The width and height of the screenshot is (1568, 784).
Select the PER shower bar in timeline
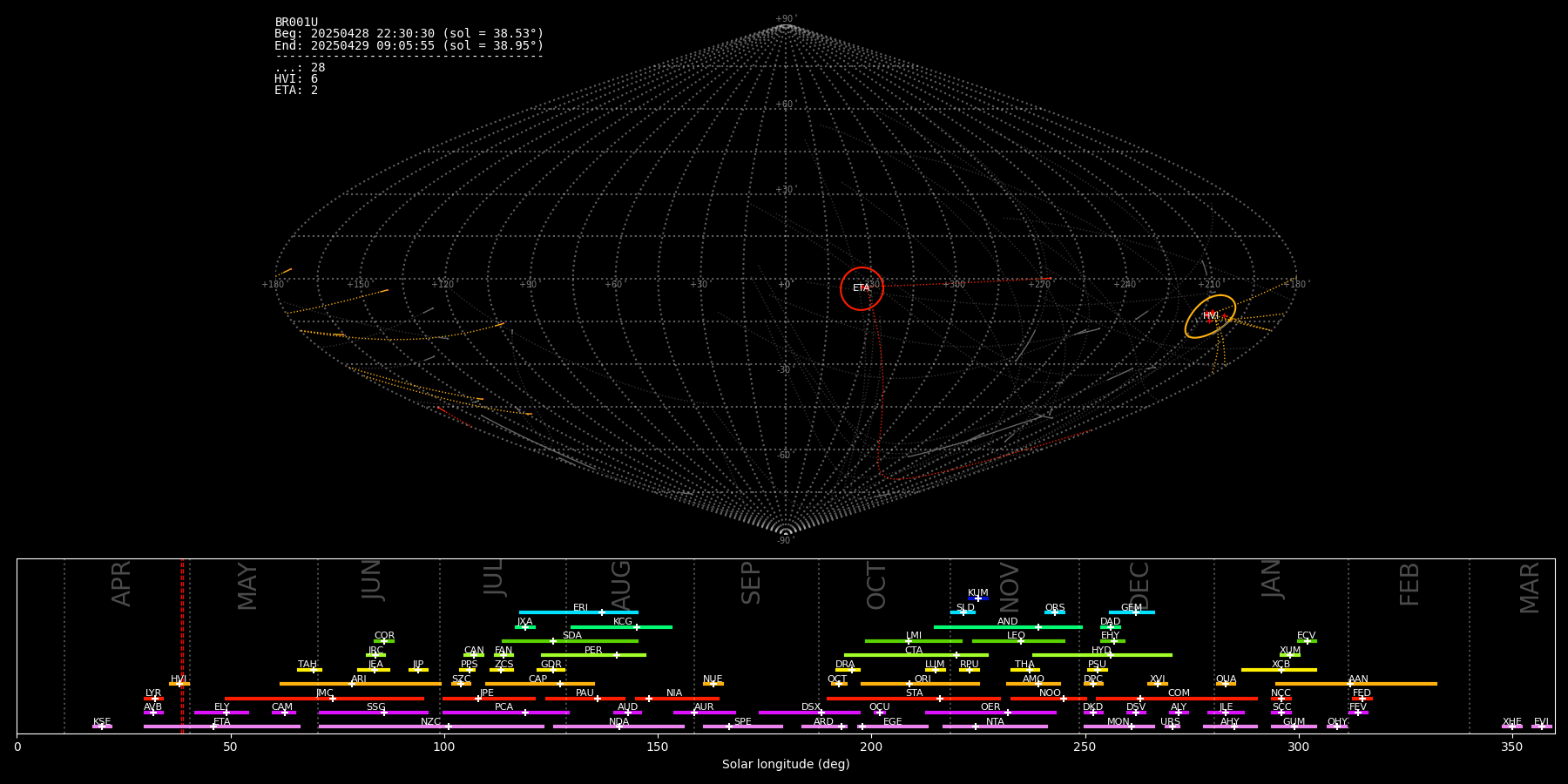pyautogui.click(x=593, y=655)
